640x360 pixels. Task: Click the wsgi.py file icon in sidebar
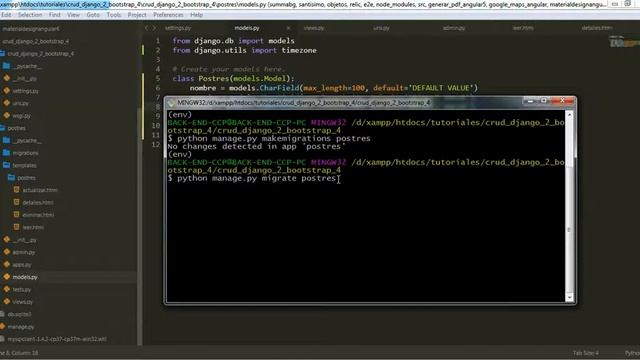(7, 116)
